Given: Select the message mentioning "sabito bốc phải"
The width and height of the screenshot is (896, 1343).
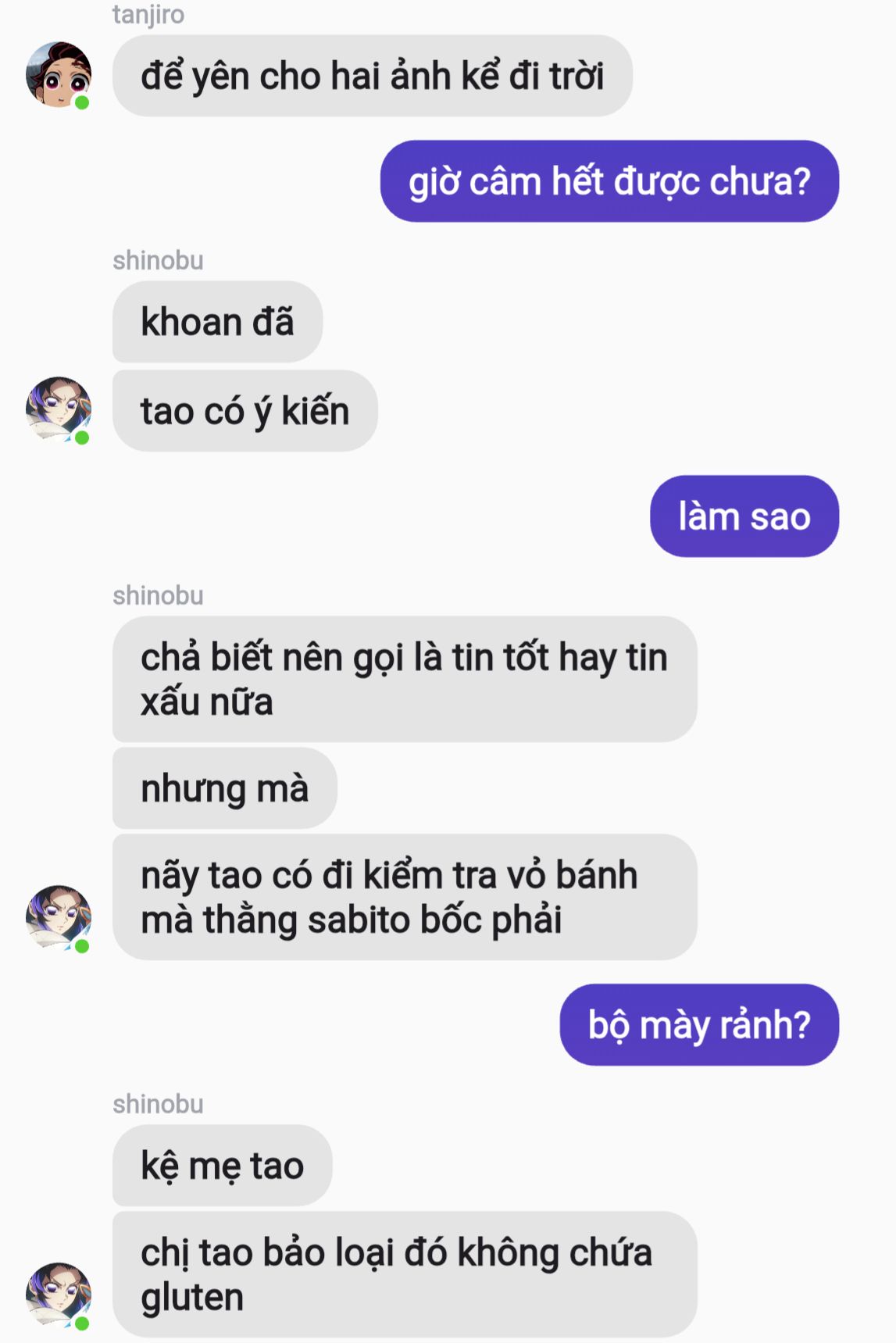Looking at the screenshot, I should (405, 897).
